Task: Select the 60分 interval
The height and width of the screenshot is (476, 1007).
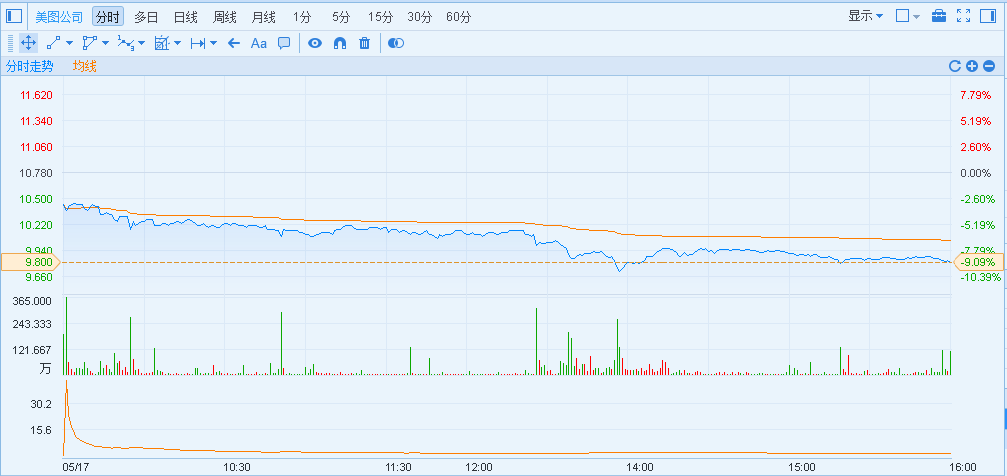Action: 459,17
